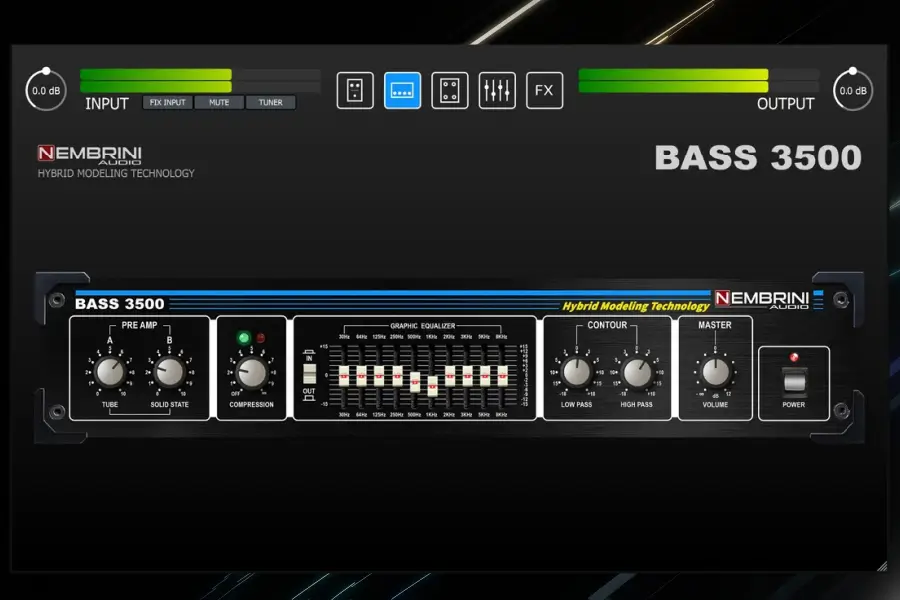Click the 250Hz equalizer slider

point(397,376)
